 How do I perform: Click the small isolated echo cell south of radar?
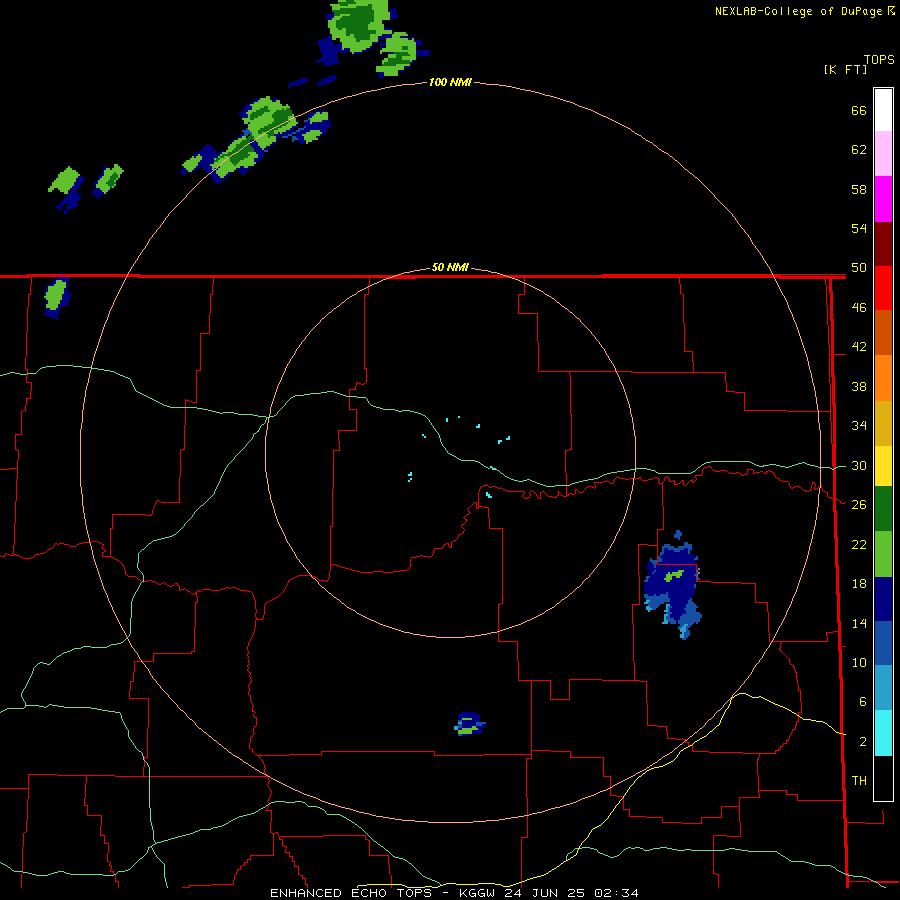pyautogui.click(x=470, y=724)
